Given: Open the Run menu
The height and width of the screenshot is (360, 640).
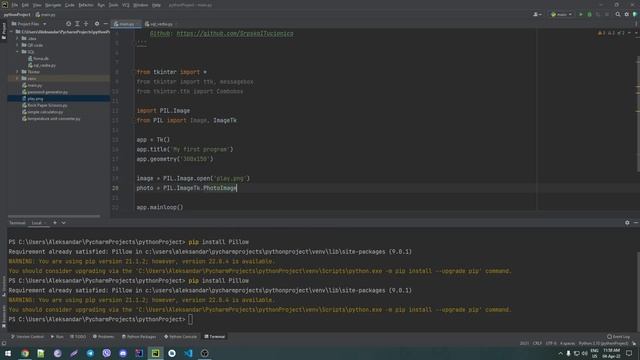Looking at the screenshot, I should (x=101, y=5).
